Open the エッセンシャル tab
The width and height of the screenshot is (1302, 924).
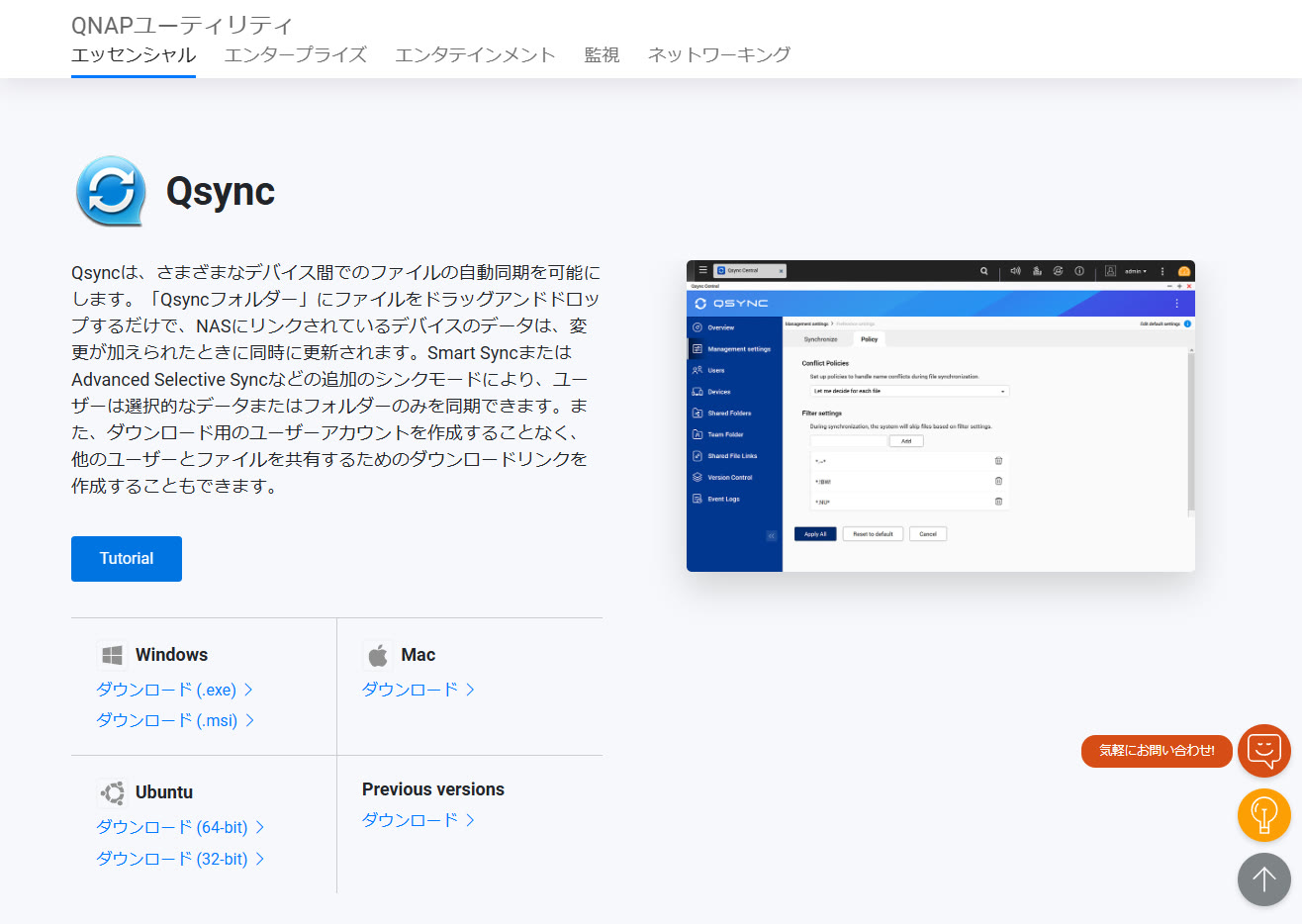point(134,55)
